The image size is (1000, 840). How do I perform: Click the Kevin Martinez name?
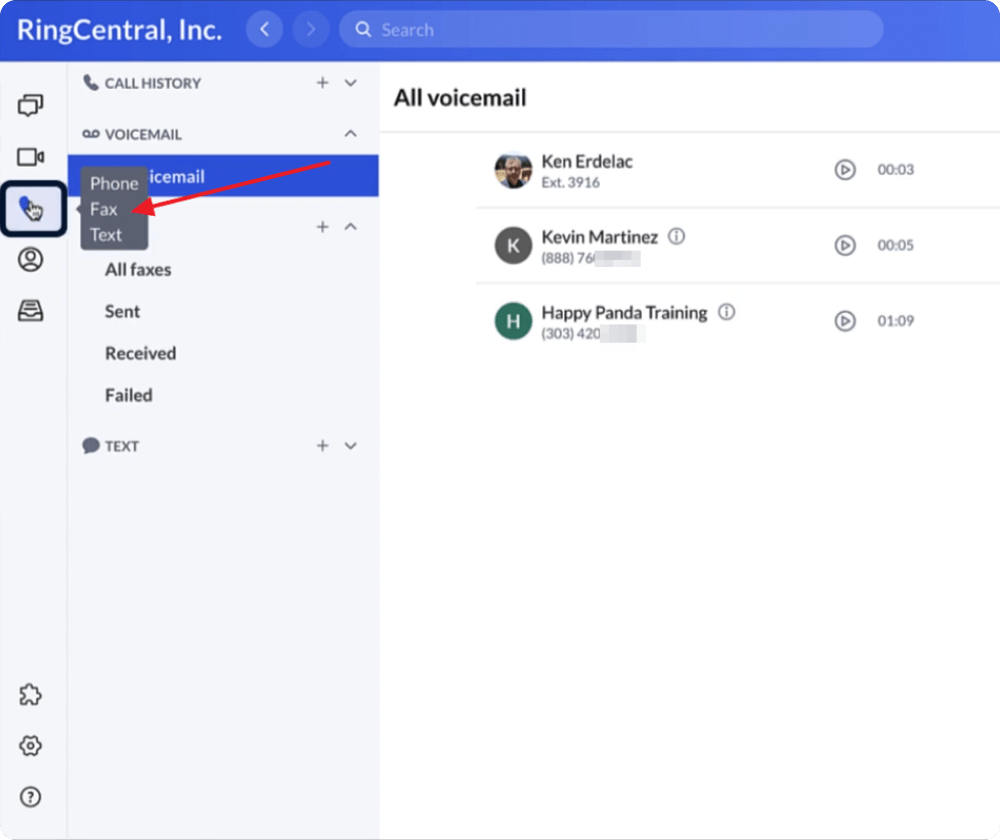[x=599, y=237]
